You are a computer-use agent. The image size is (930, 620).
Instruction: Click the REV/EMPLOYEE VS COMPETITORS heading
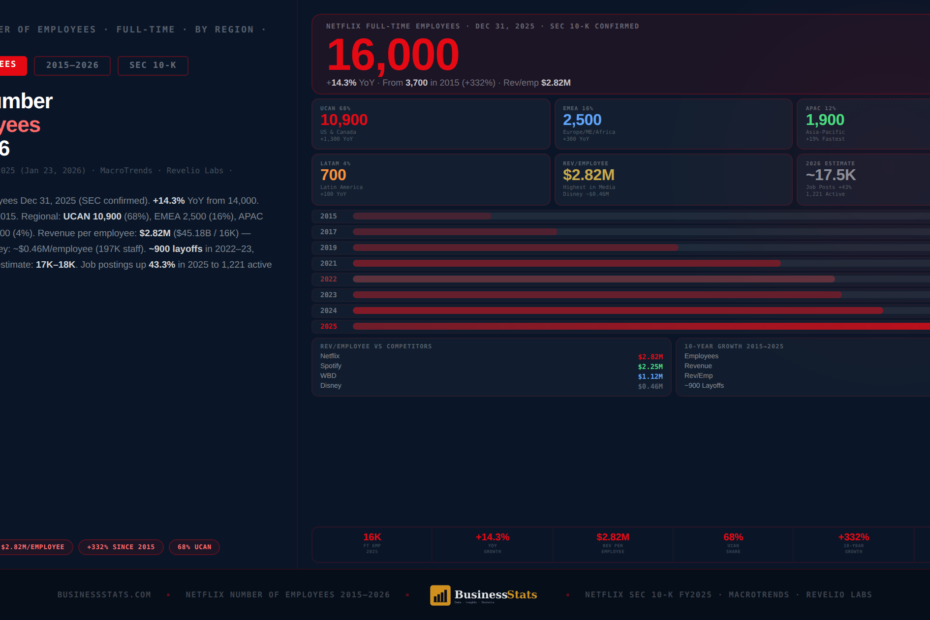[376, 346]
